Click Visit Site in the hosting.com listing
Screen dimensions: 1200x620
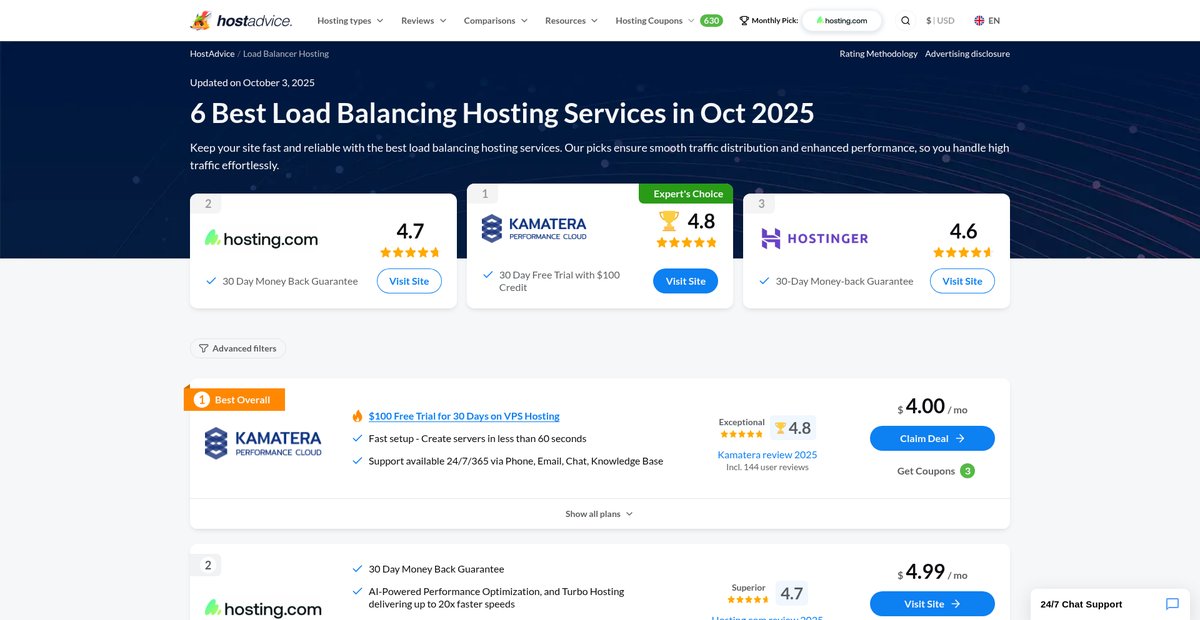pyautogui.click(x=932, y=604)
